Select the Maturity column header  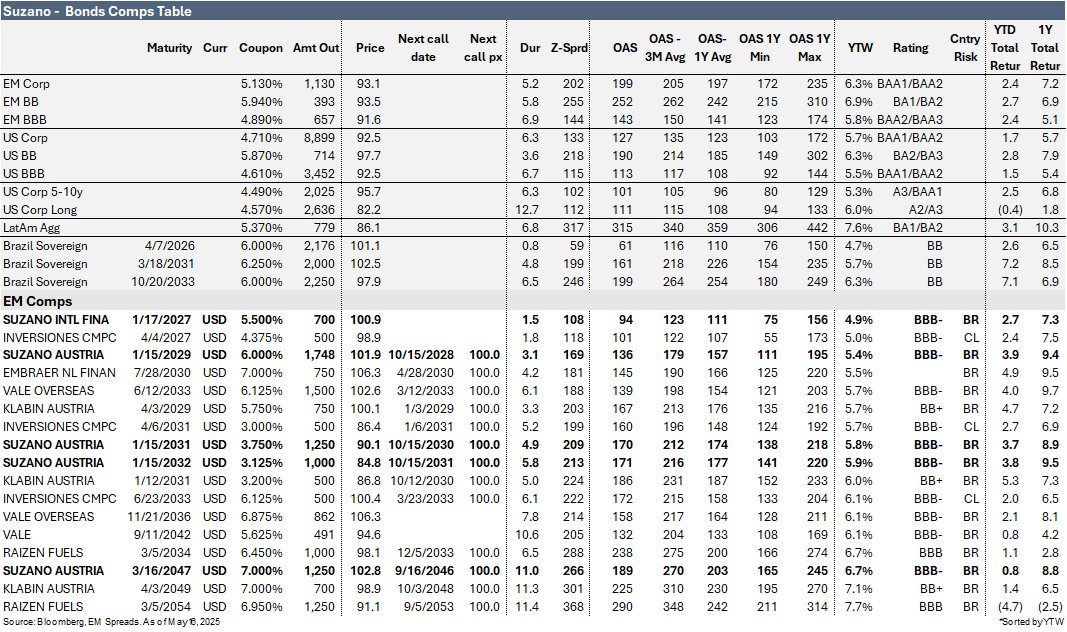click(169, 48)
